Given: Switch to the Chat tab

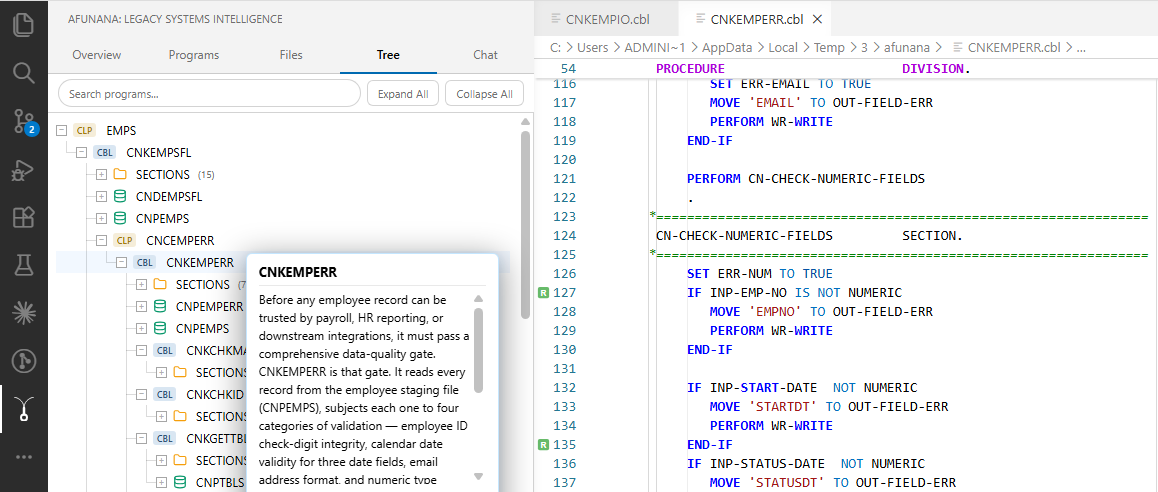Looking at the screenshot, I should (x=485, y=55).
